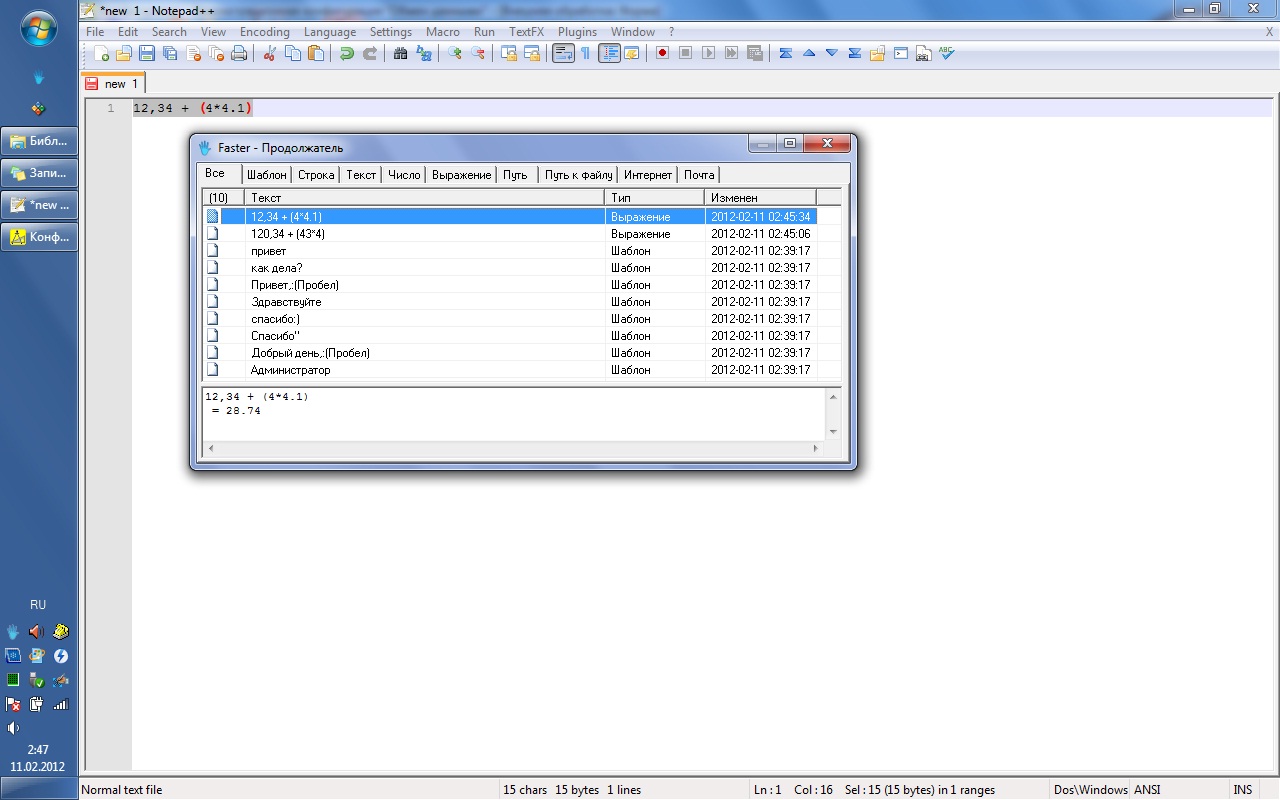Click line 1 text in the editor
This screenshot has width=1280, height=800.
(x=191, y=108)
